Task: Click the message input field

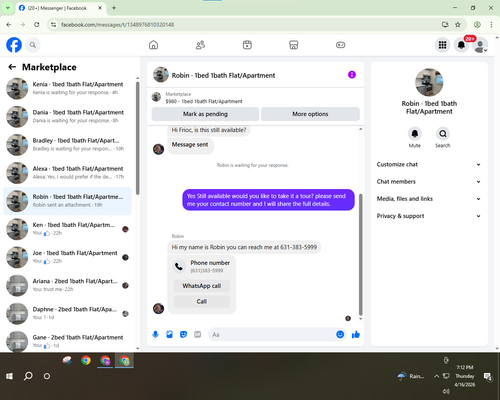Action: (272, 334)
